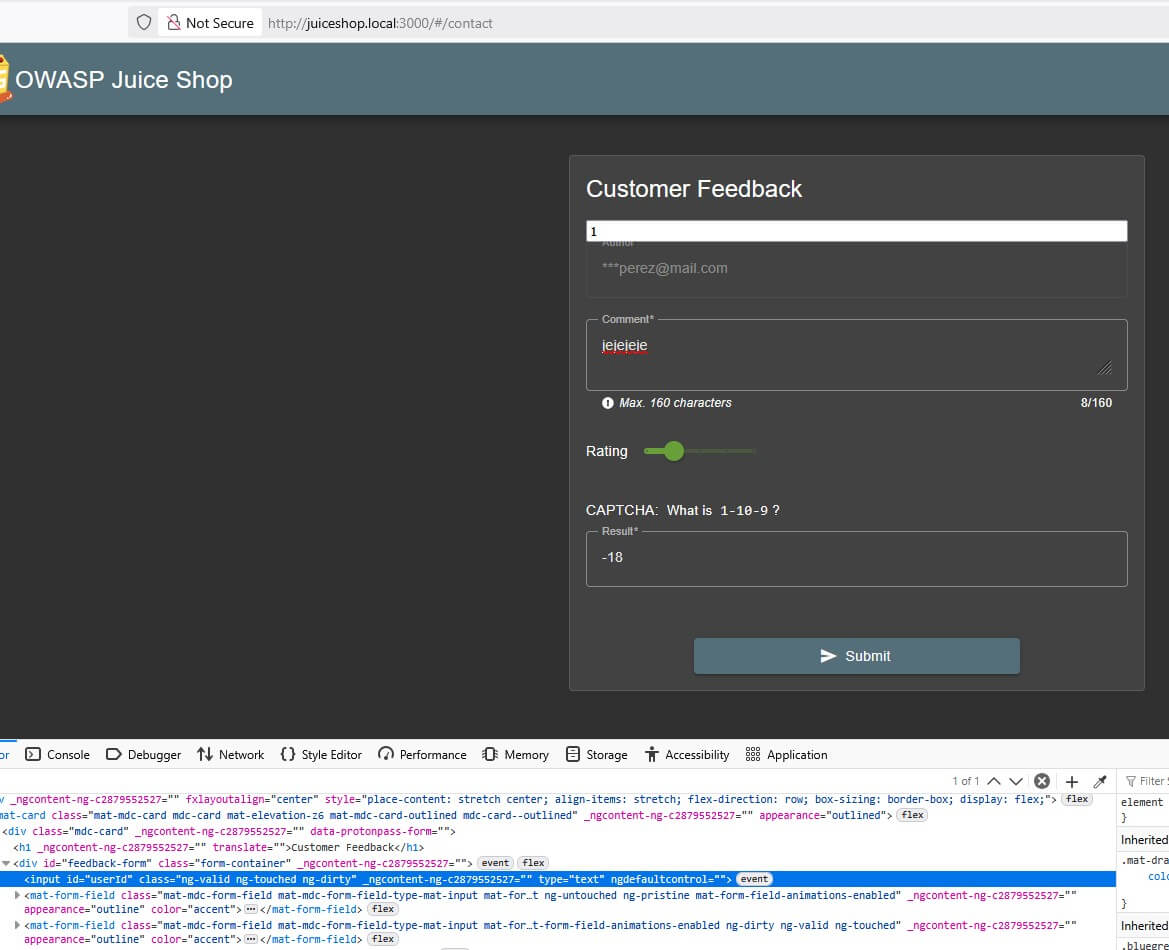The image size is (1169, 950).
Task: Click the '8/160' character counter
Action: 1096,403
